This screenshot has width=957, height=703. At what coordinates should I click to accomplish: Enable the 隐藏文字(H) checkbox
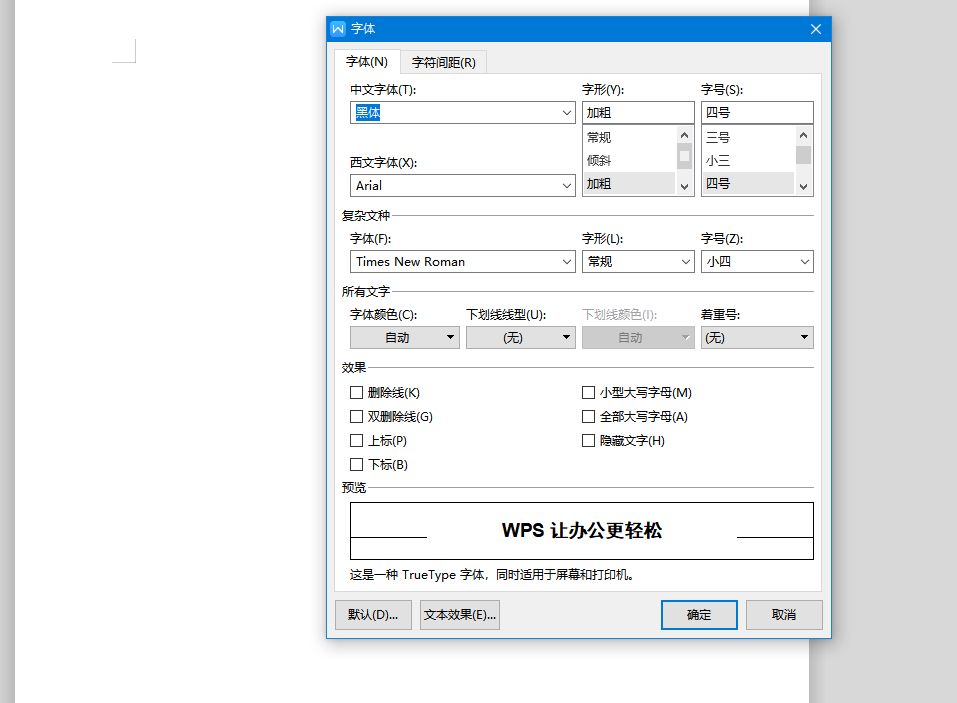tap(588, 440)
